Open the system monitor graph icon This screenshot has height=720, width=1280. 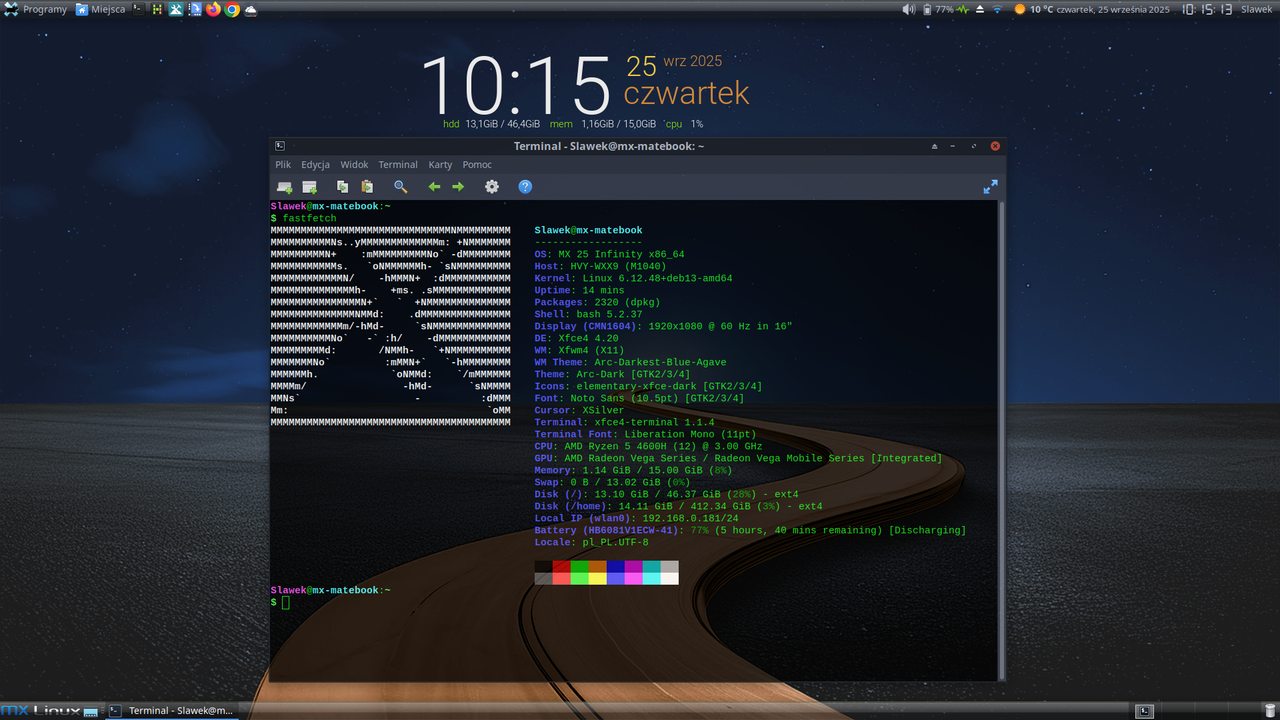pos(962,9)
